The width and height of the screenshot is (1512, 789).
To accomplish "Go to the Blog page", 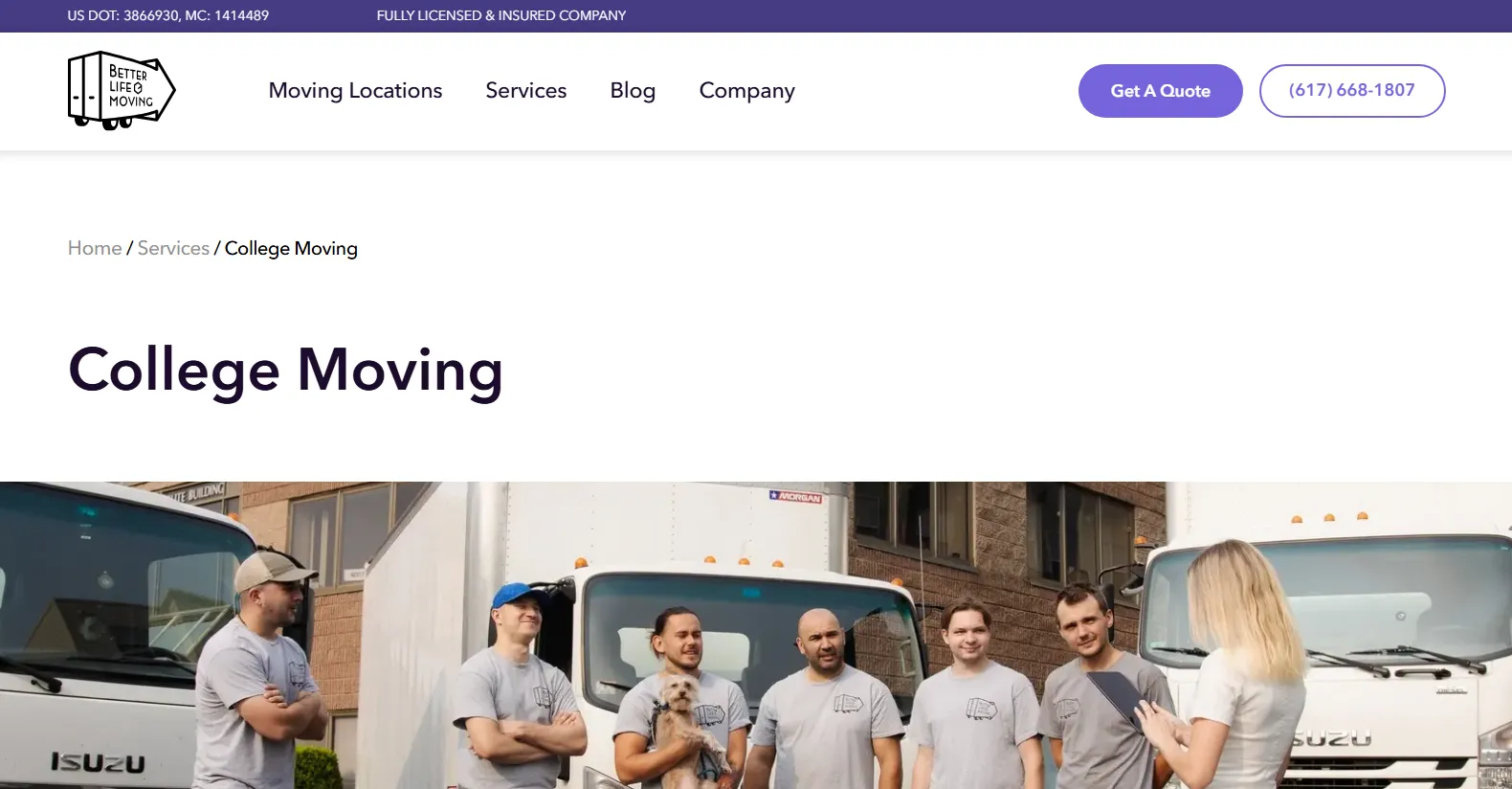I will pos(633,91).
